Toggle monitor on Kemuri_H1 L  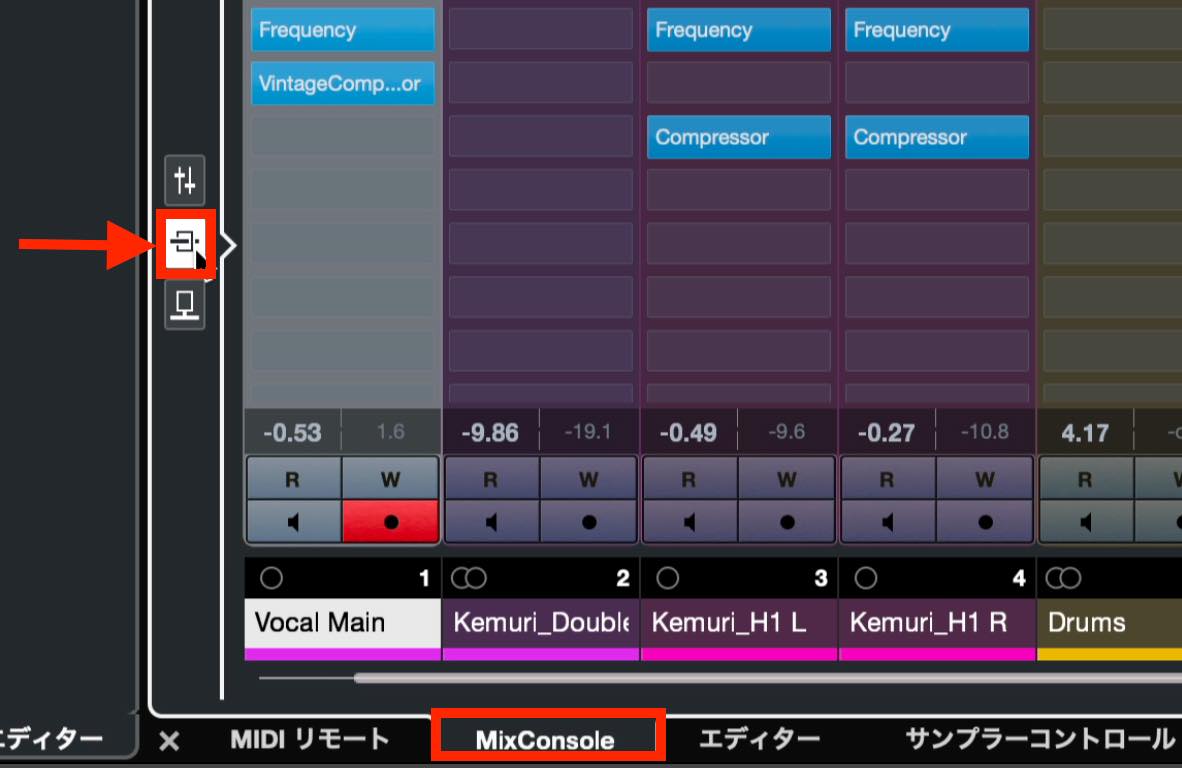point(691,522)
